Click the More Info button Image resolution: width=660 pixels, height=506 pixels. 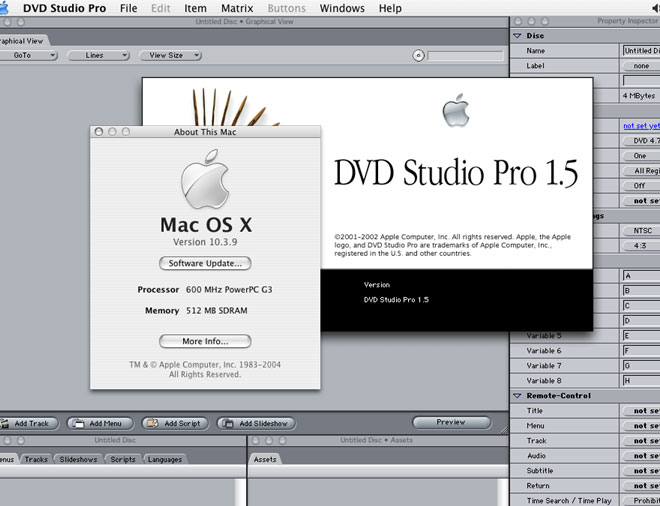point(205,341)
